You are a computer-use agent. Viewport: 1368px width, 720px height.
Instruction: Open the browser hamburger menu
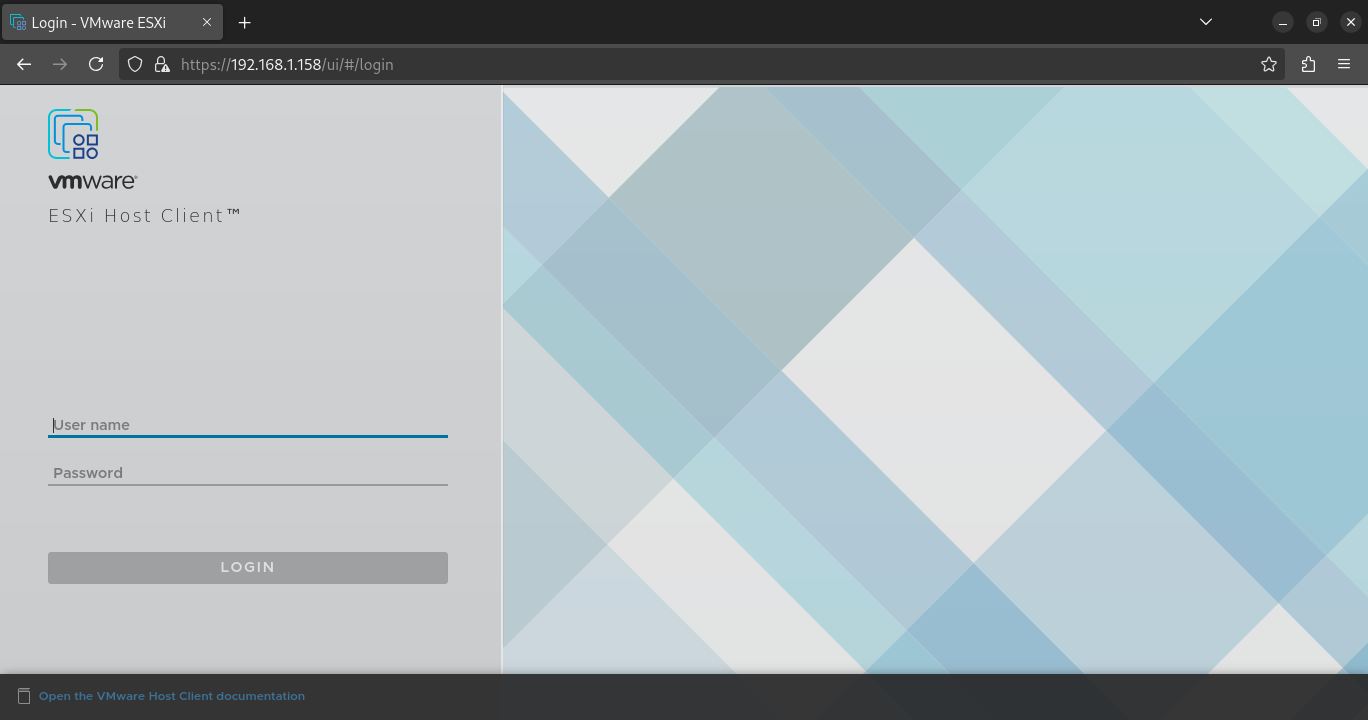[x=1344, y=64]
